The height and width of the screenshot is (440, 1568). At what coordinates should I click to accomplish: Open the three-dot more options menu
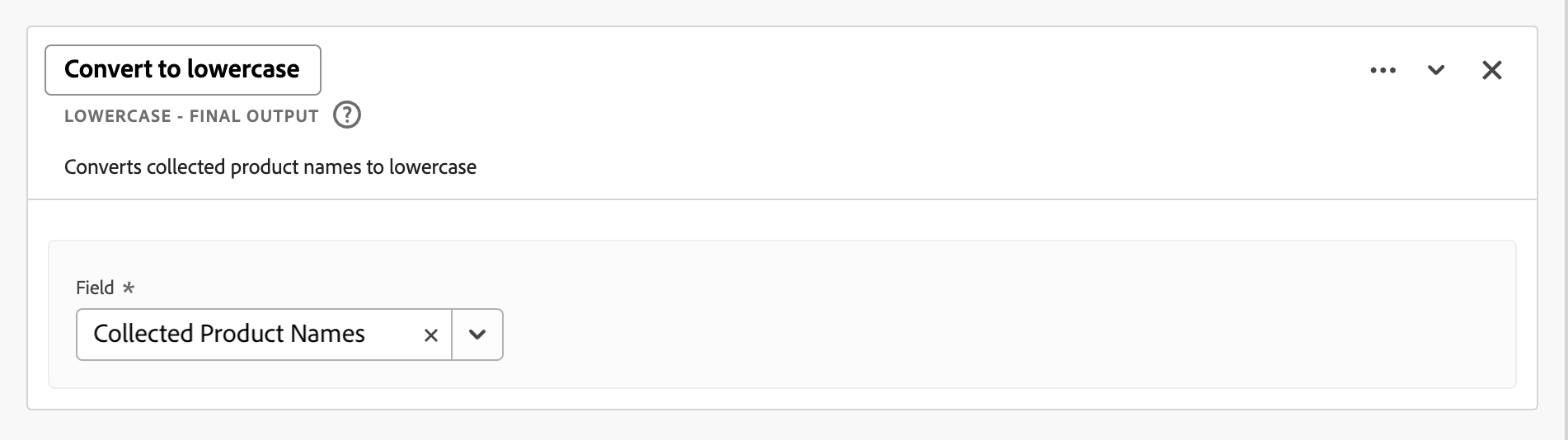coord(1383,70)
